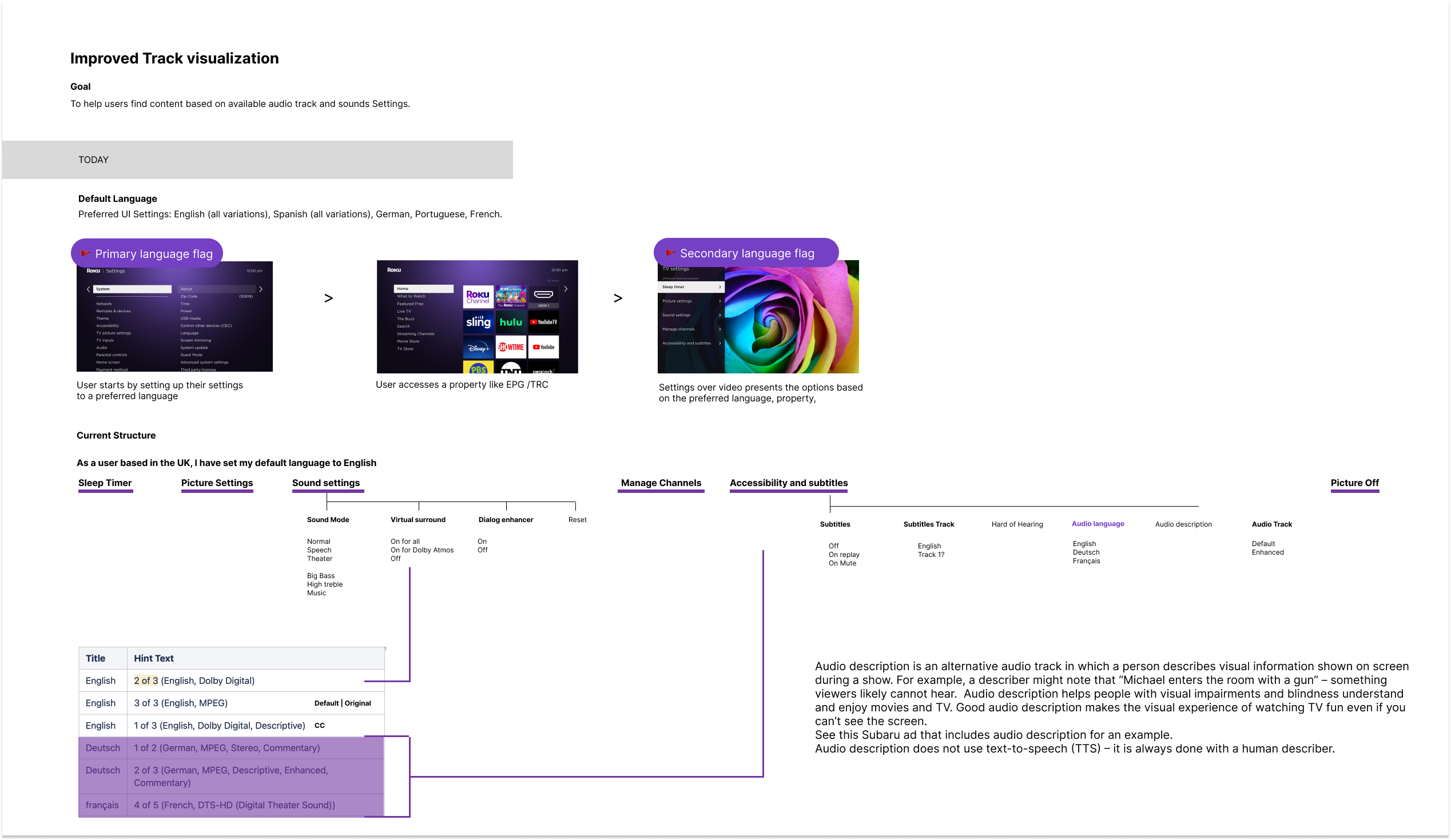This screenshot has width=1451, height=840.
Task: Select Accessibility in Roku Settings list
Action: pos(108,326)
